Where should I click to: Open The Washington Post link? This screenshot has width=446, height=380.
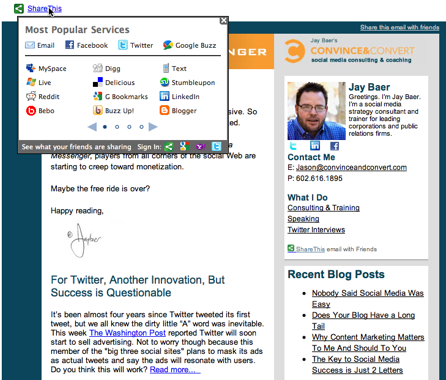(x=127, y=333)
